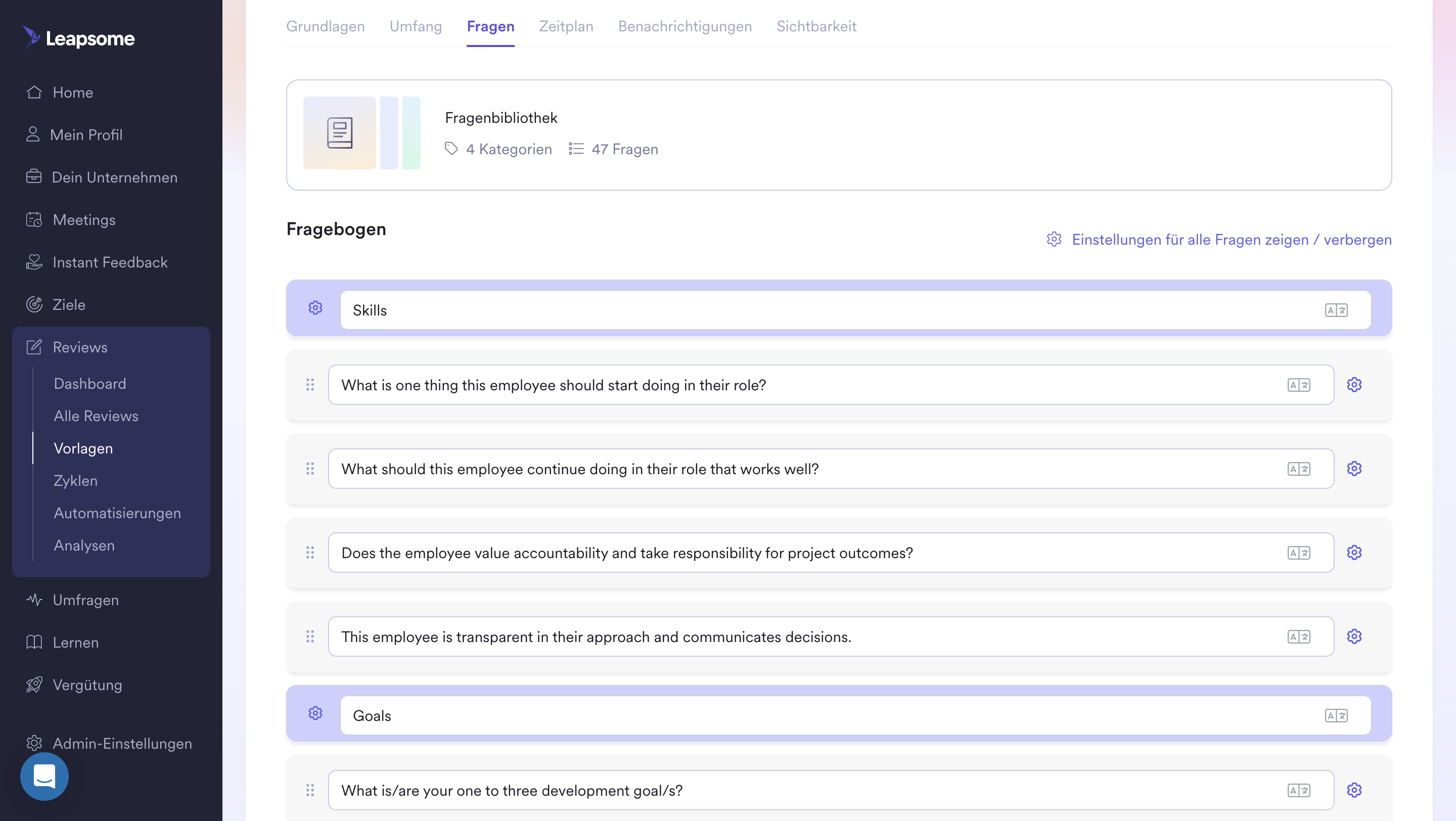Screen dimensions: 1456x821
Task: Click the Mein Profil person icon
Action: click(33, 134)
